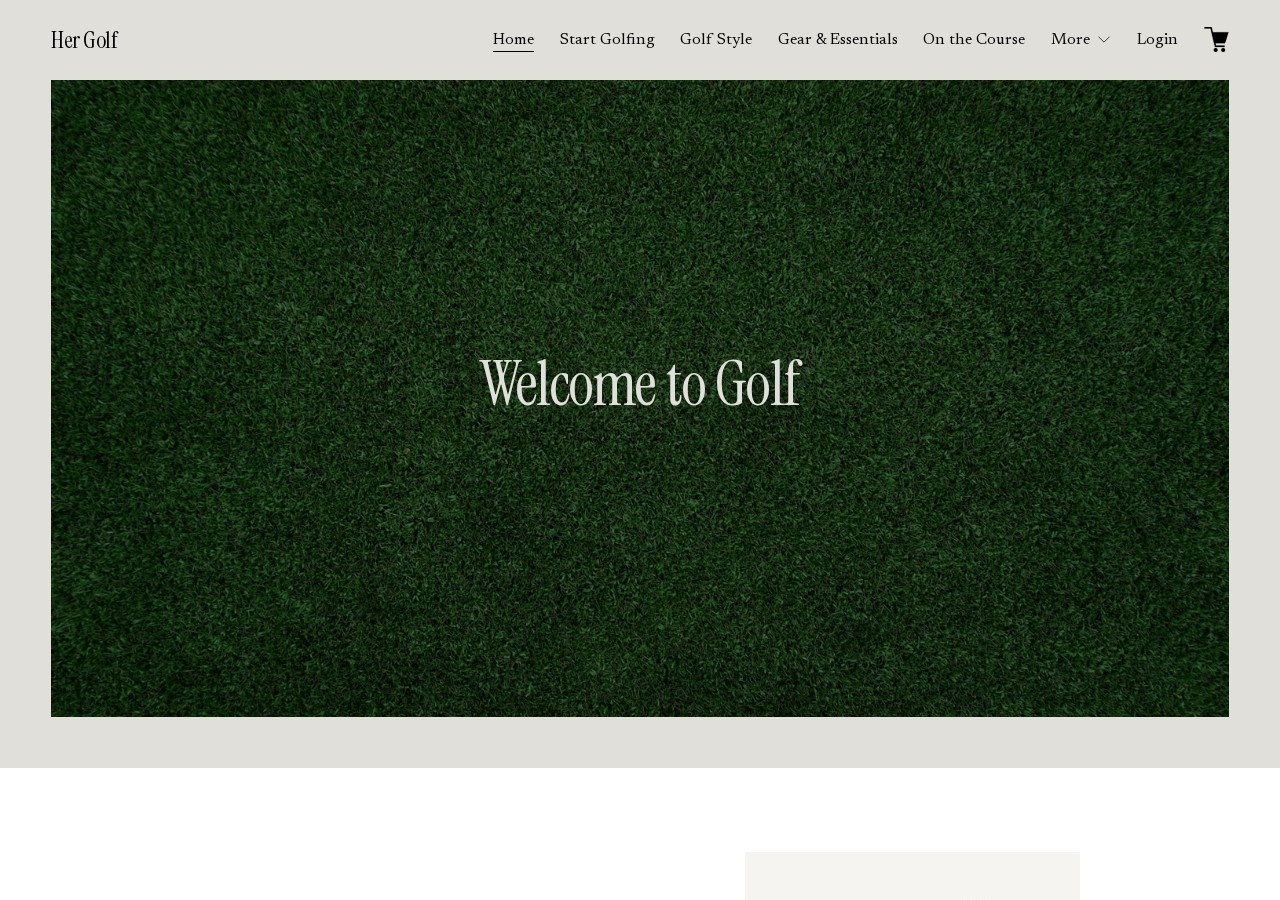Open the shopping cart icon
This screenshot has height=900, width=1280.
[1216, 40]
